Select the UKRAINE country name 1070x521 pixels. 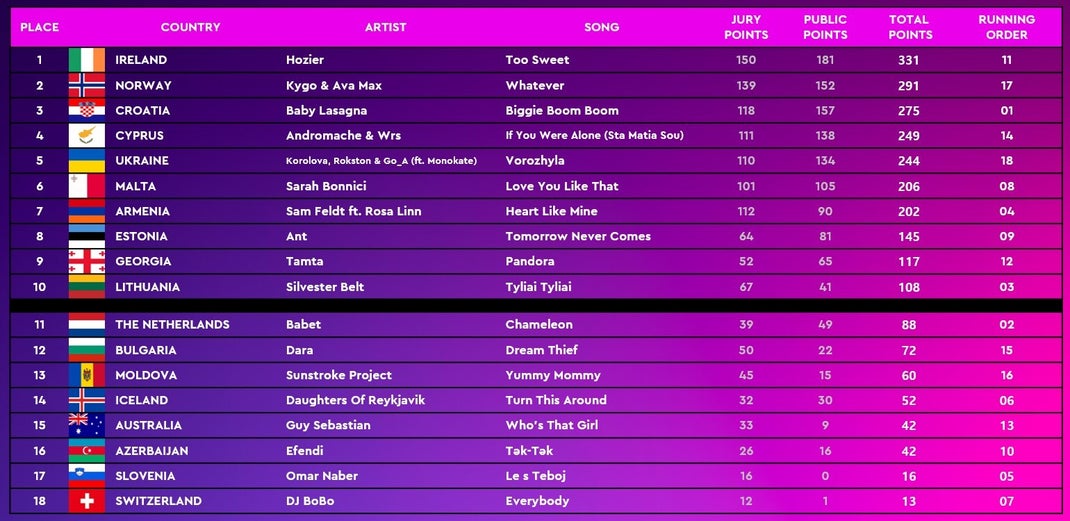[142, 161]
